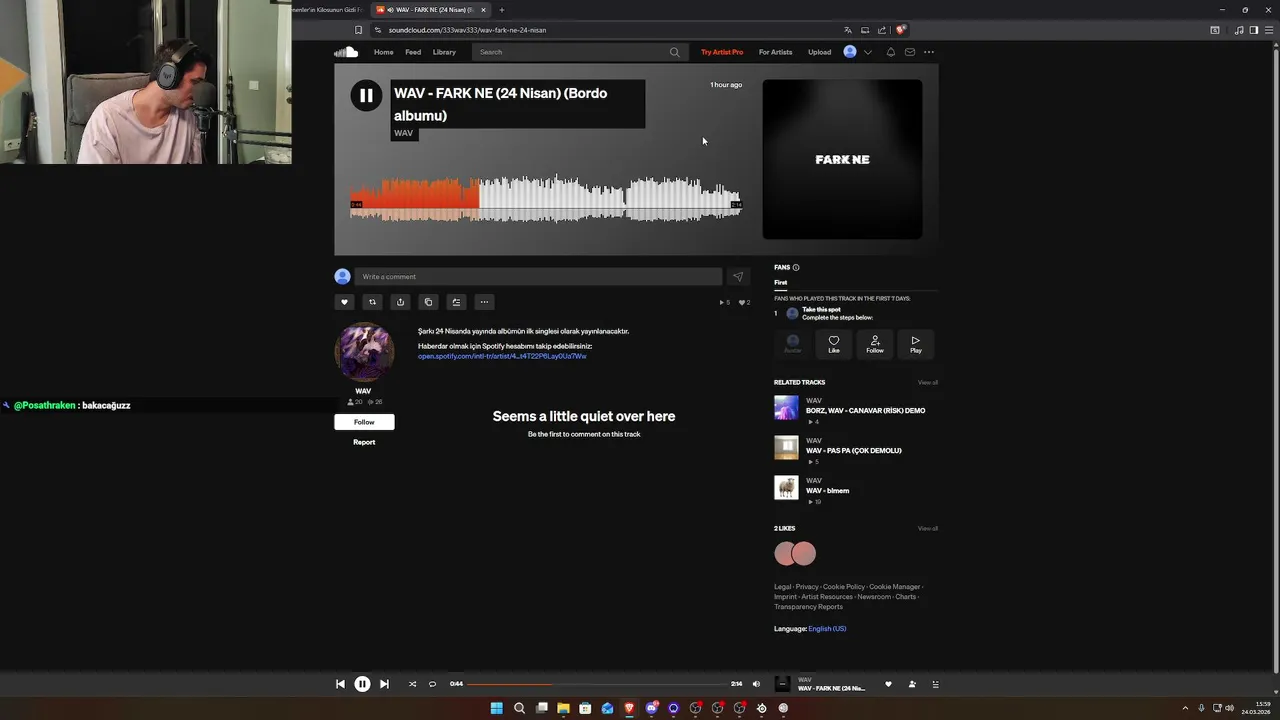View all likes
1280x720 pixels.
click(x=928, y=528)
